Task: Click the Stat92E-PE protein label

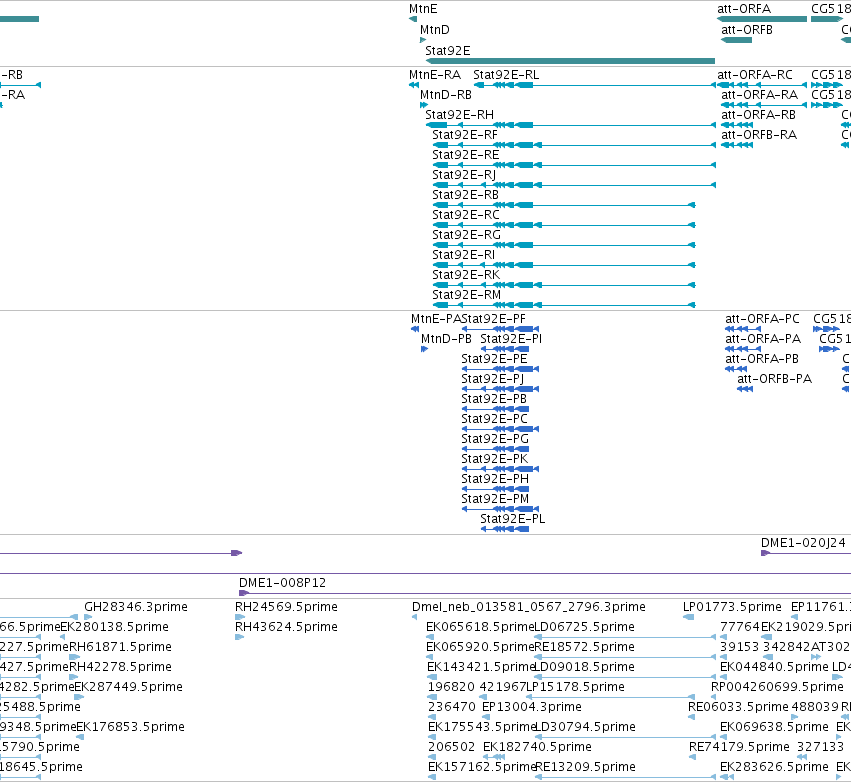Action: pyautogui.click(x=494, y=359)
